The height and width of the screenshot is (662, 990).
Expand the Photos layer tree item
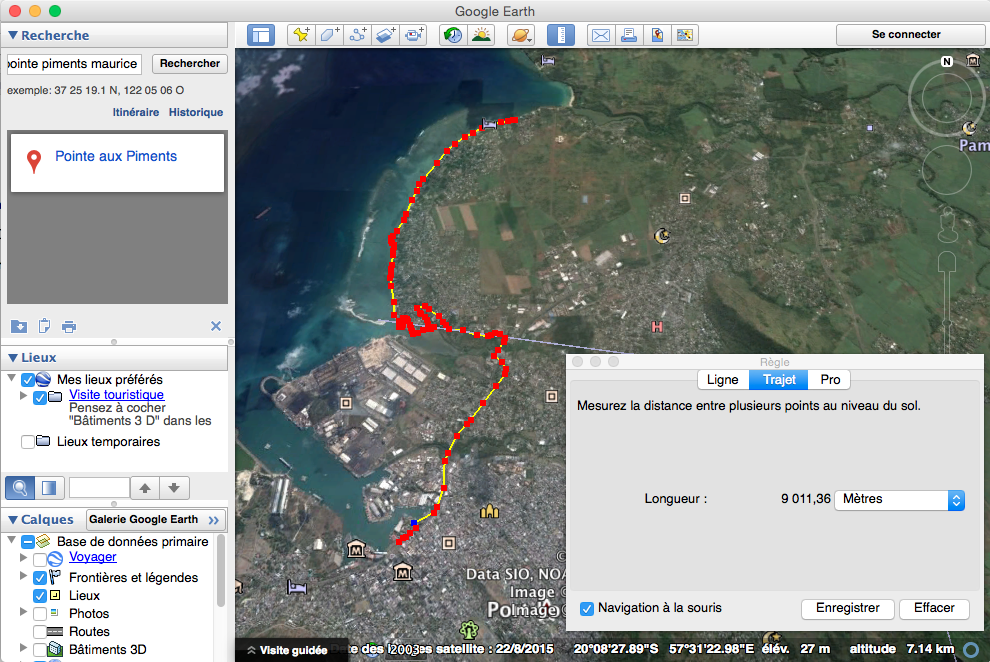22,613
